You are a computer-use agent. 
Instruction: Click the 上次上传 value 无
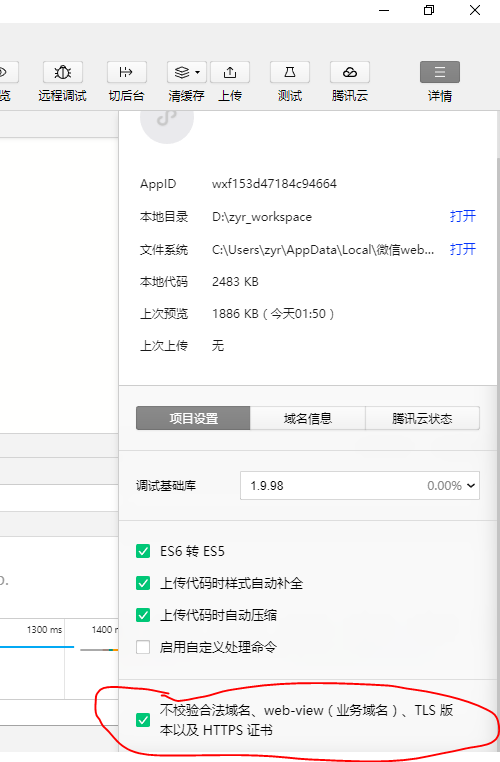218,346
